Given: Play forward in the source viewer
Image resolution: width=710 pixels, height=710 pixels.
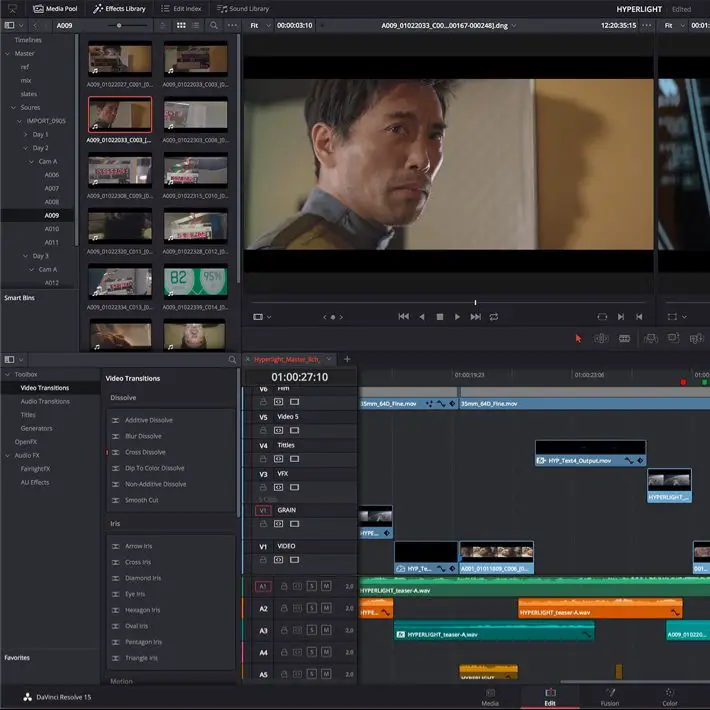Looking at the screenshot, I should 457,317.
